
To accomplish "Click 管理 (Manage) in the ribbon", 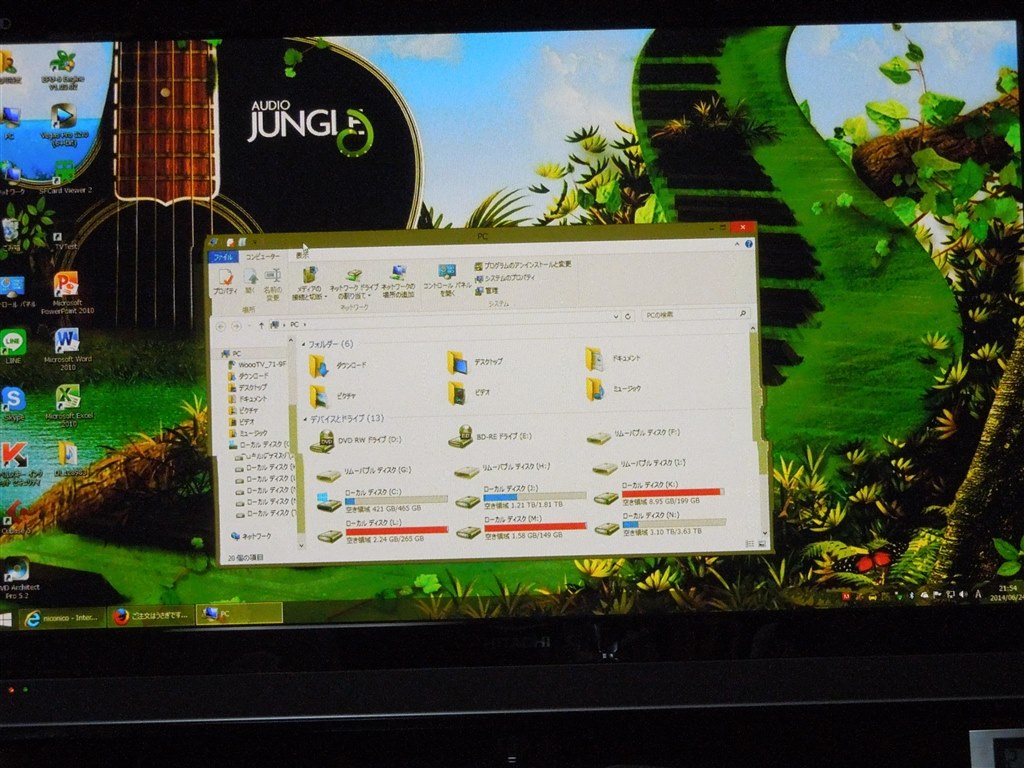I will 487,291.
